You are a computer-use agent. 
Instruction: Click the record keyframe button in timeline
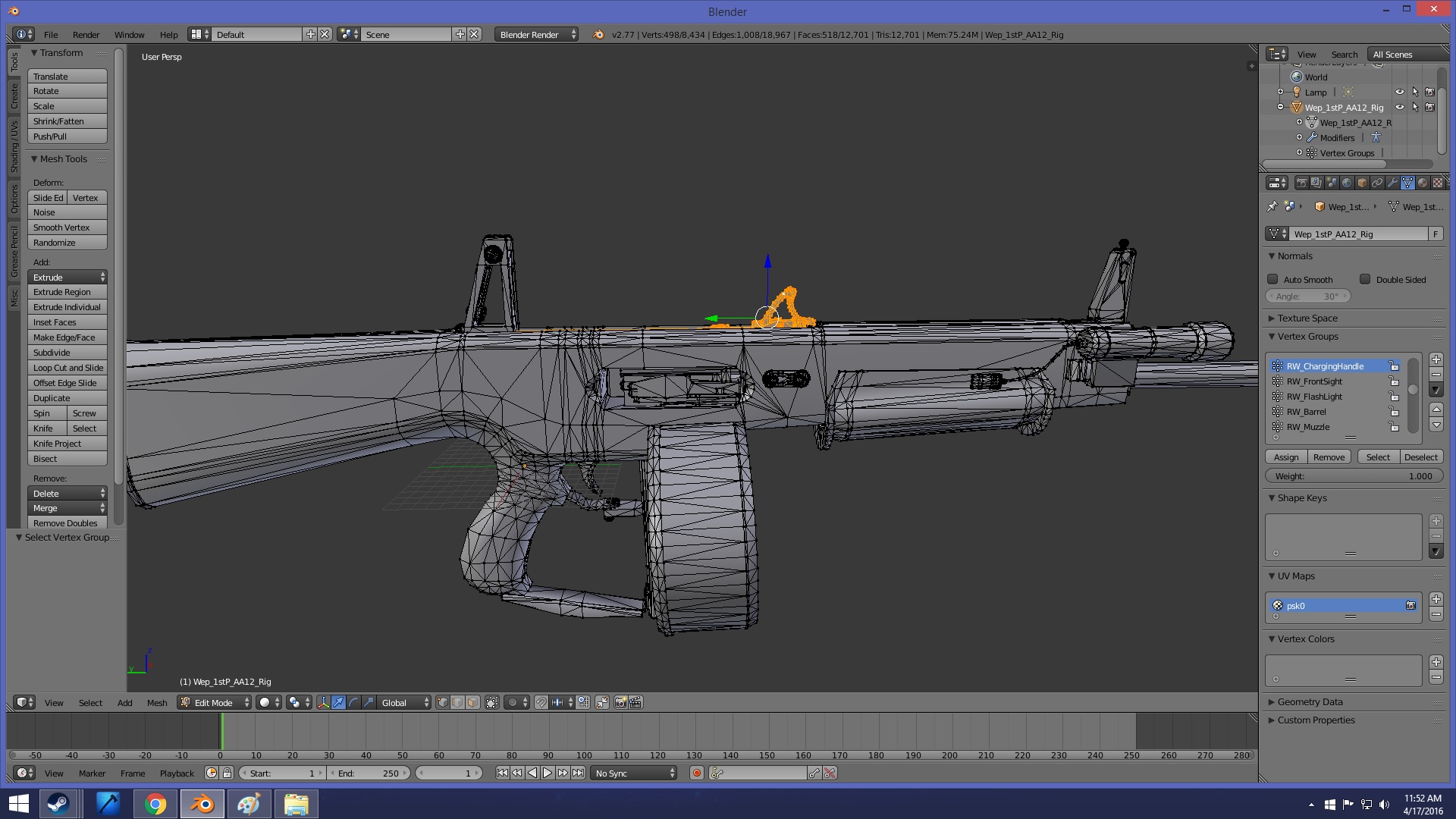(x=696, y=773)
